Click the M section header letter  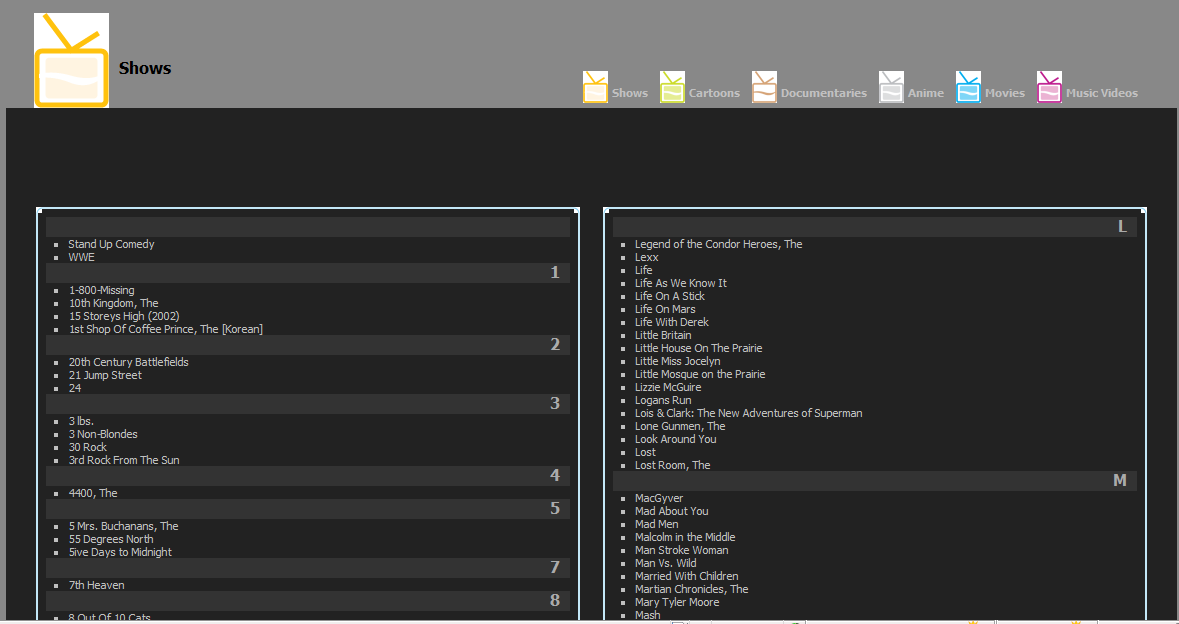coord(1120,480)
